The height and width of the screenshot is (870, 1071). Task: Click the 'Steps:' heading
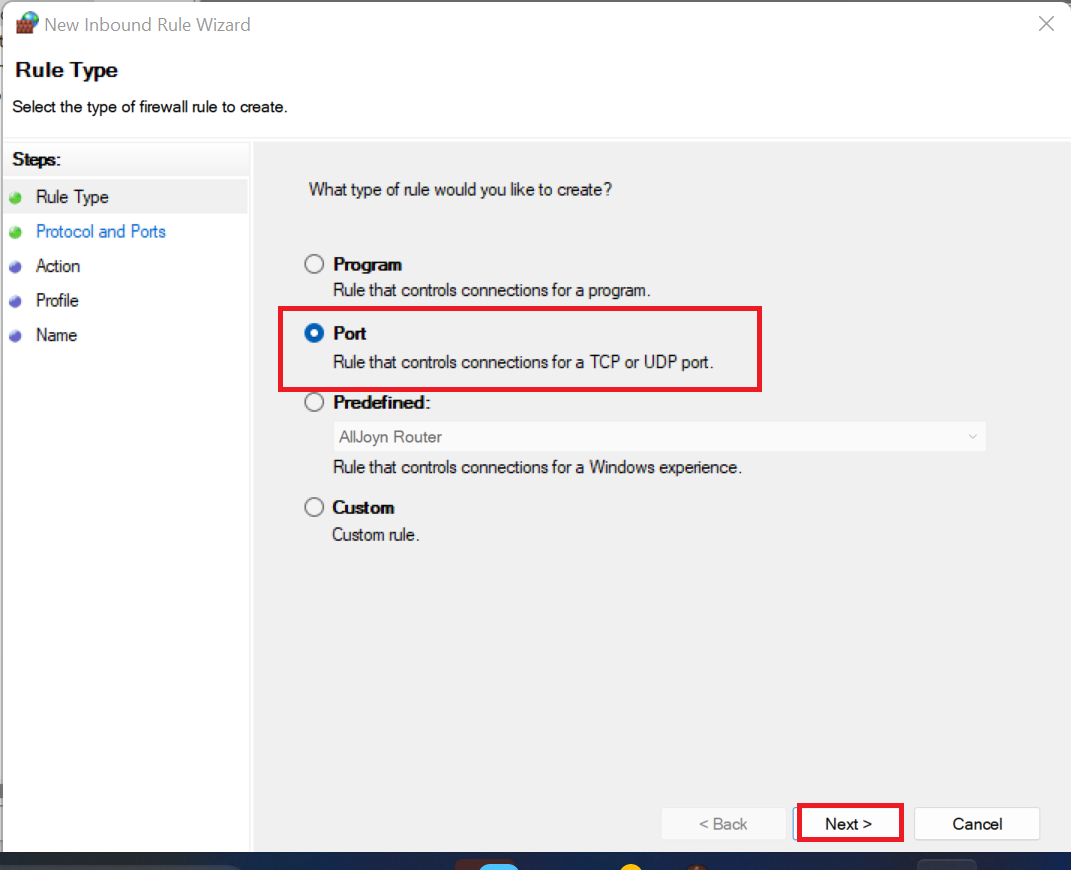[36, 160]
